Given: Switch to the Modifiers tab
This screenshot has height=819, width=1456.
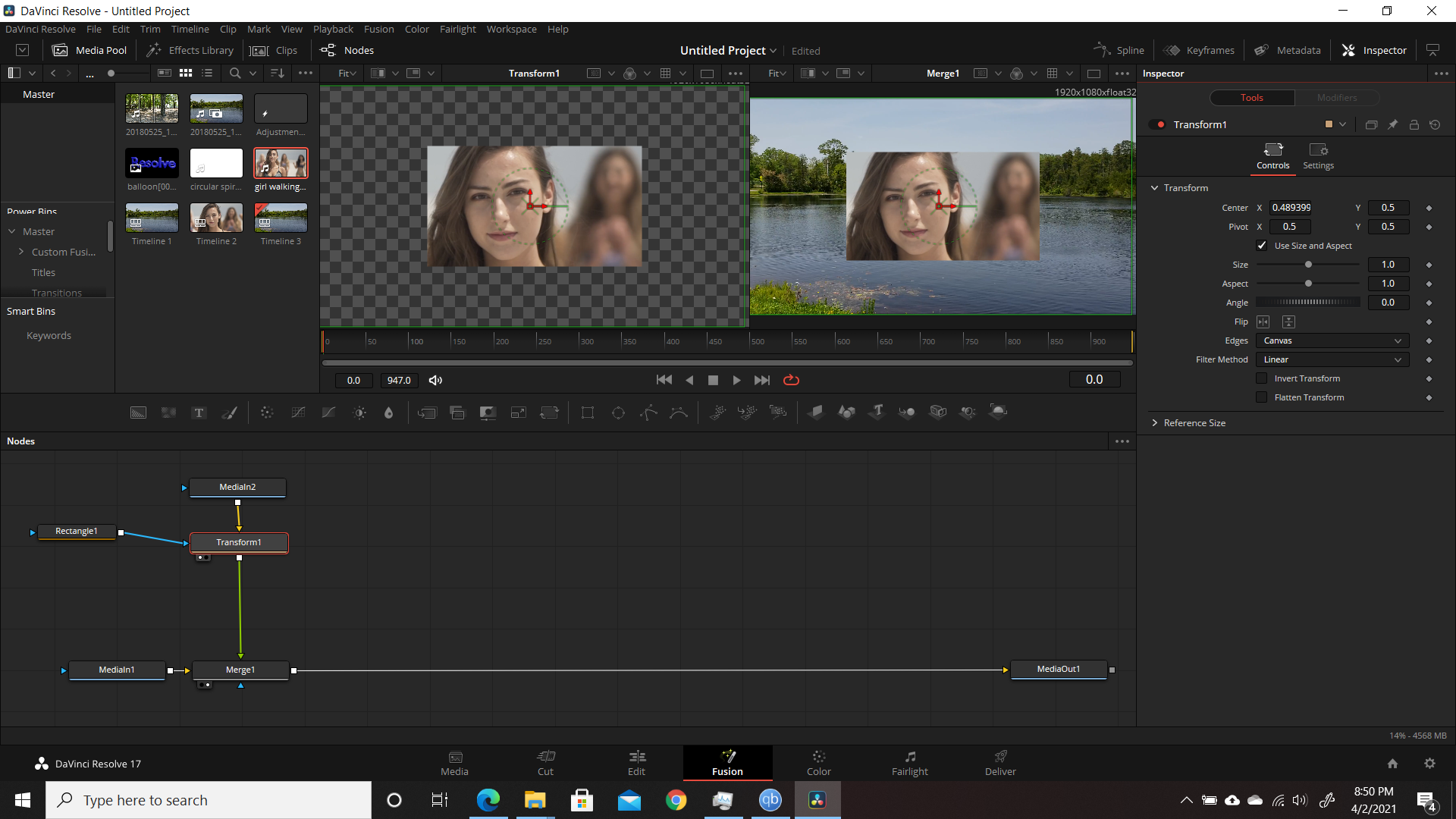Looking at the screenshot, I should [x=1337, y=98].
